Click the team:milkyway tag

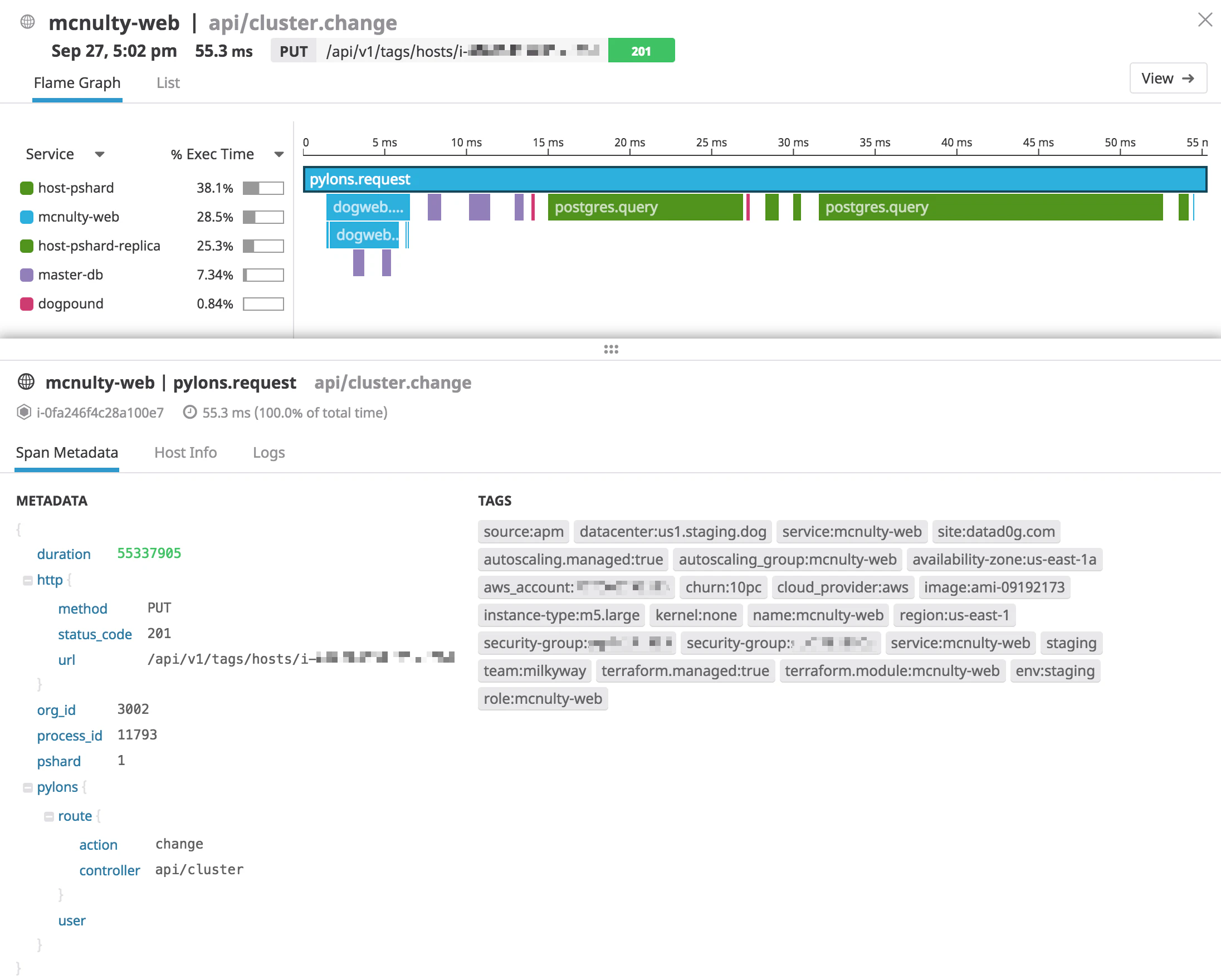click(x=535, y=670)
